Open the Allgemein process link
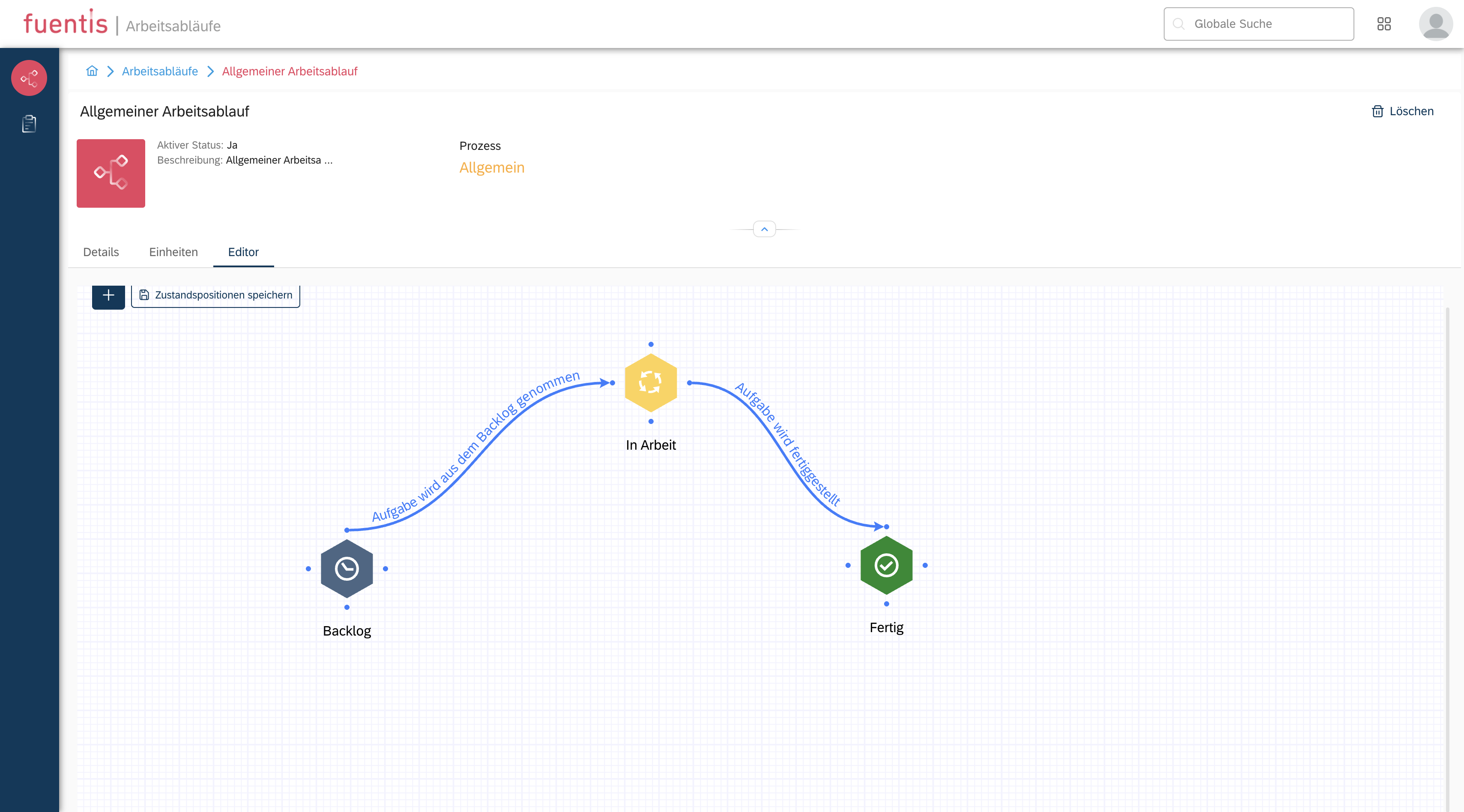Screen dimensions: 1464x812 pos(492,167)
